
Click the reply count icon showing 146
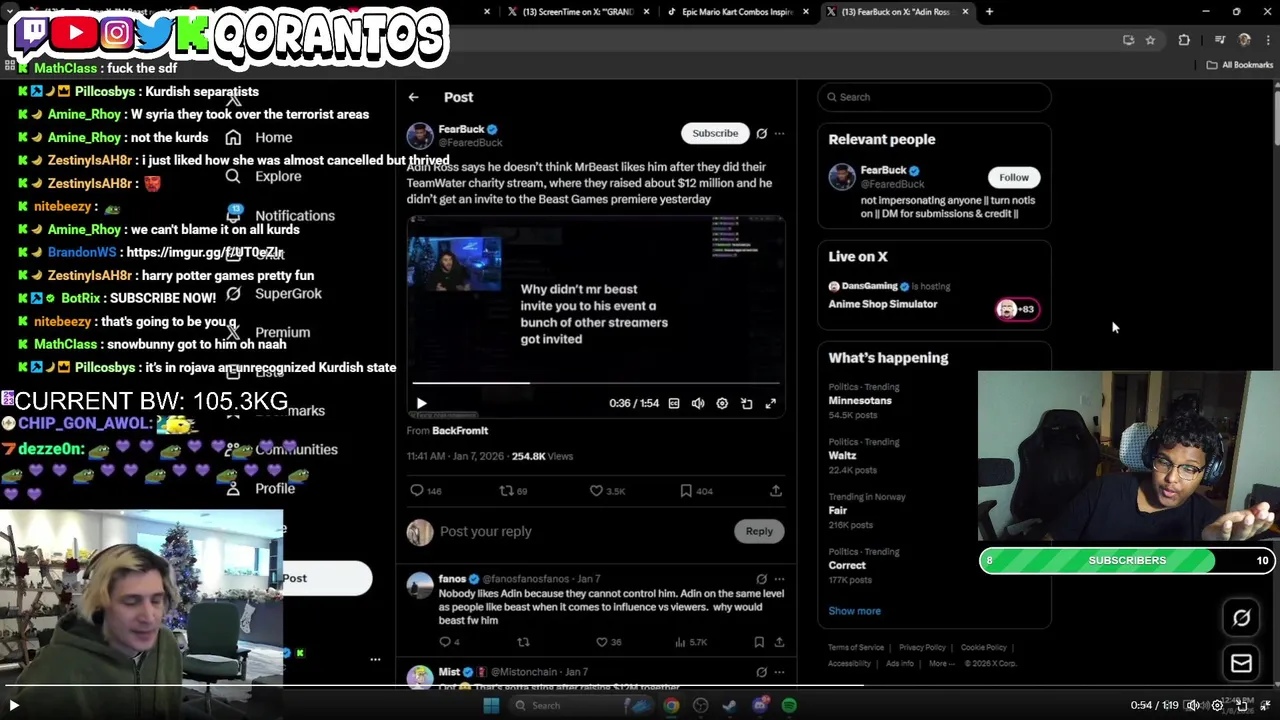pyautogui.click(x=426, y=491)
